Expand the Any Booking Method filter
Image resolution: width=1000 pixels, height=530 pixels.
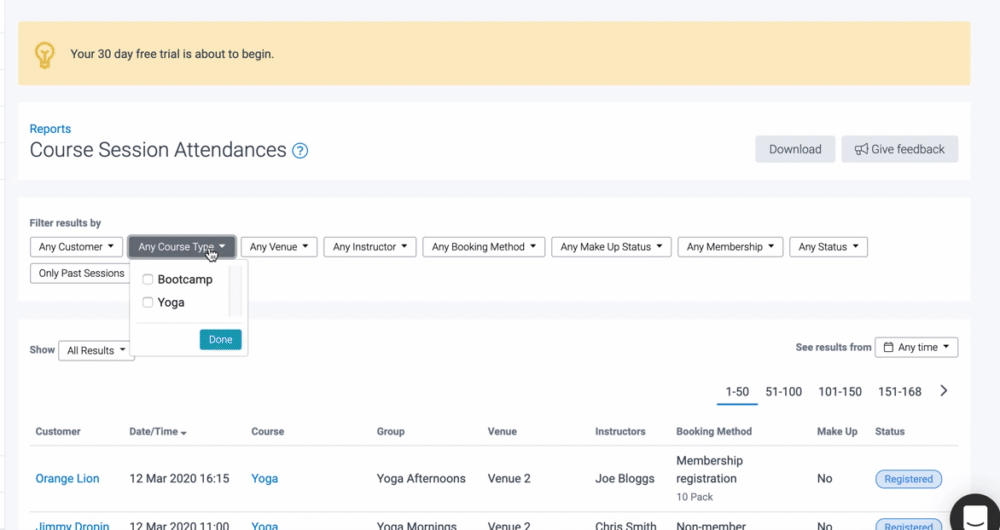point(484,247)
